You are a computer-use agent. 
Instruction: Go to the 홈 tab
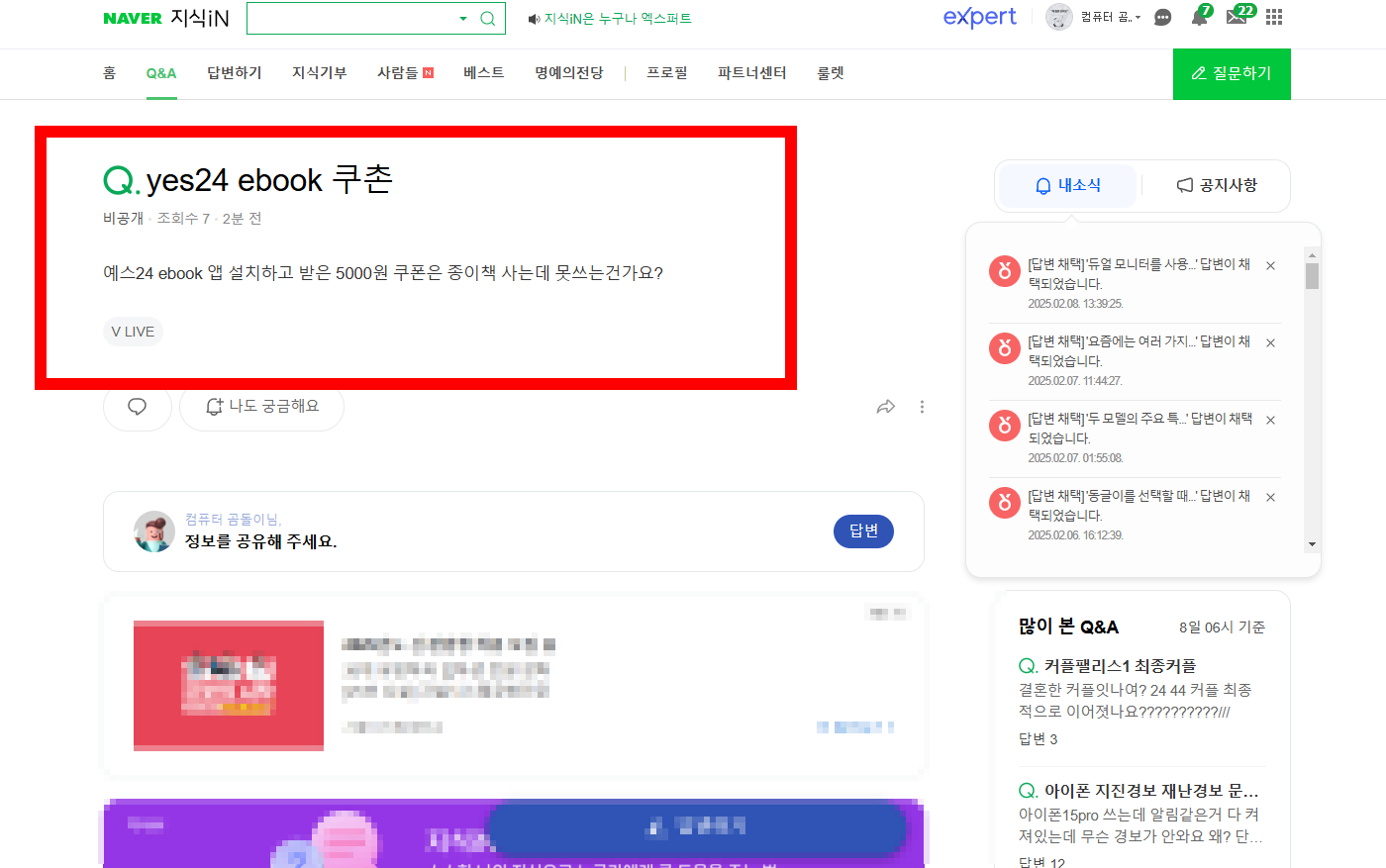[109, 73]
